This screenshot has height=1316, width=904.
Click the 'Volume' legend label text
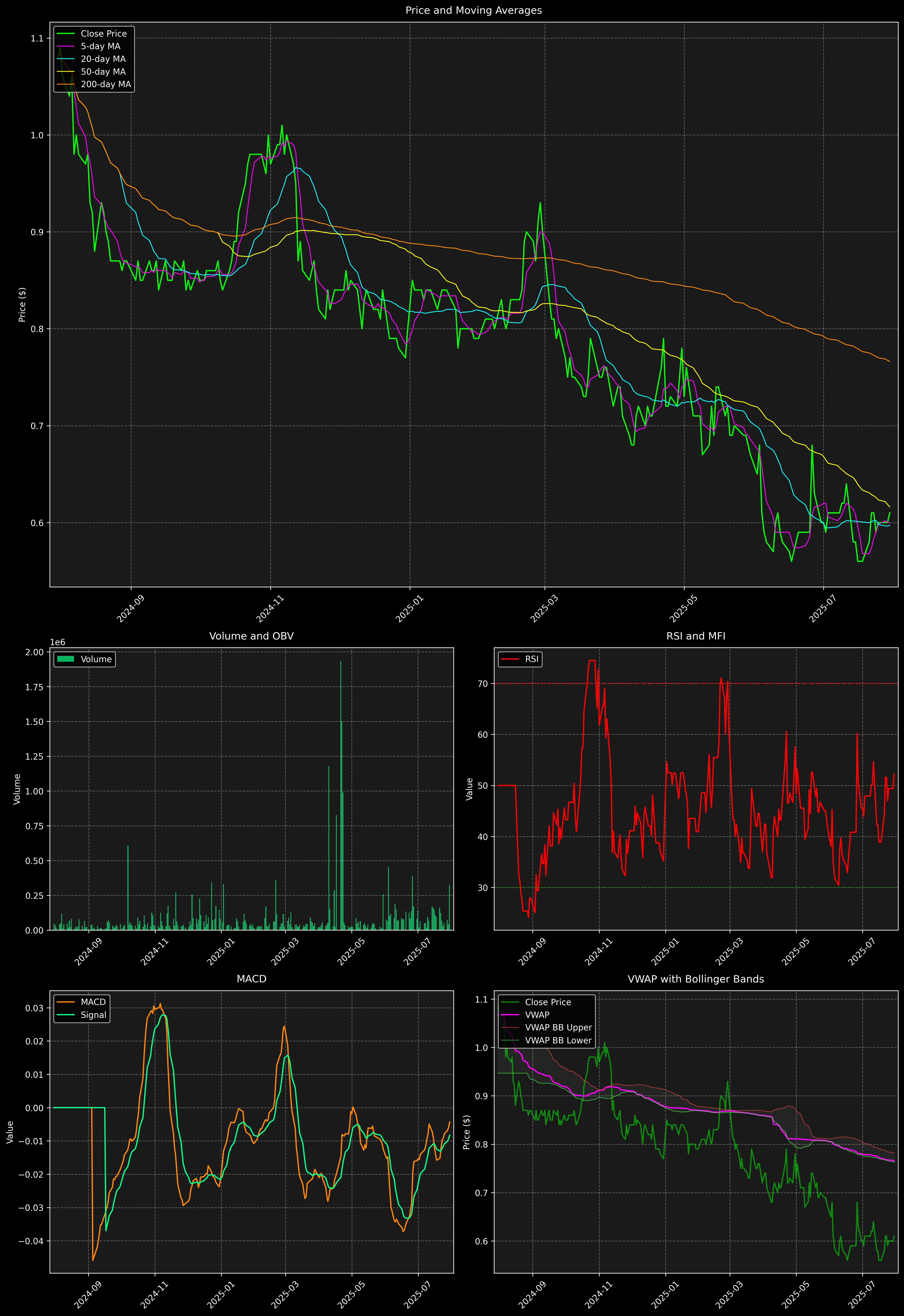click(96, 659)
